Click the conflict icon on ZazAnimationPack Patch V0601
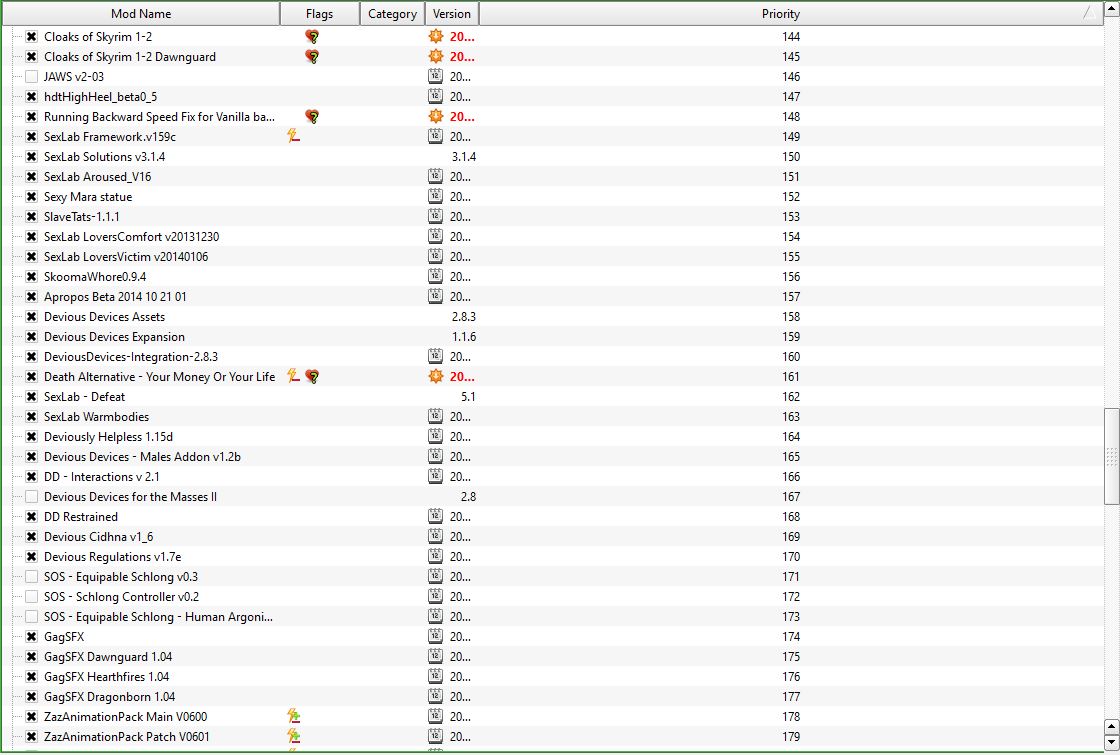Image resolution: width=1120 pixels, height=755 pixels. (294, 737)
